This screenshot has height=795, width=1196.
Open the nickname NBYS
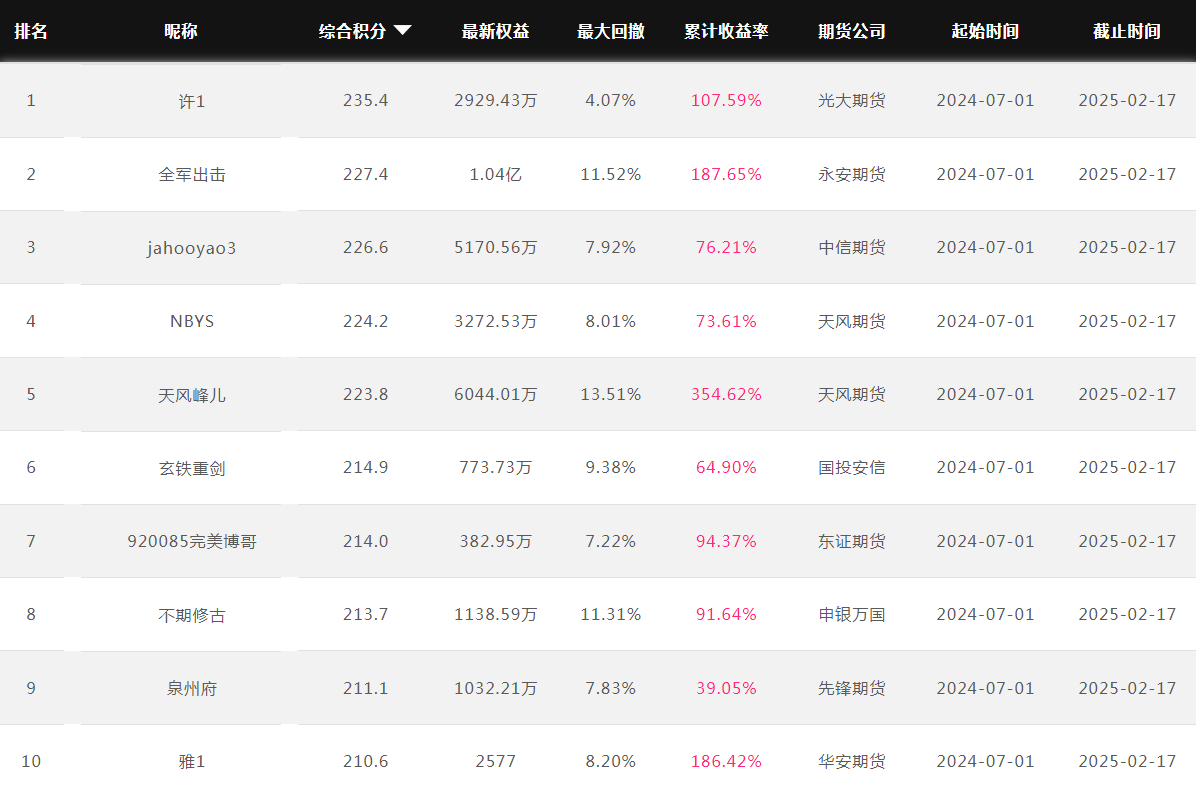(x=192, y=321)
